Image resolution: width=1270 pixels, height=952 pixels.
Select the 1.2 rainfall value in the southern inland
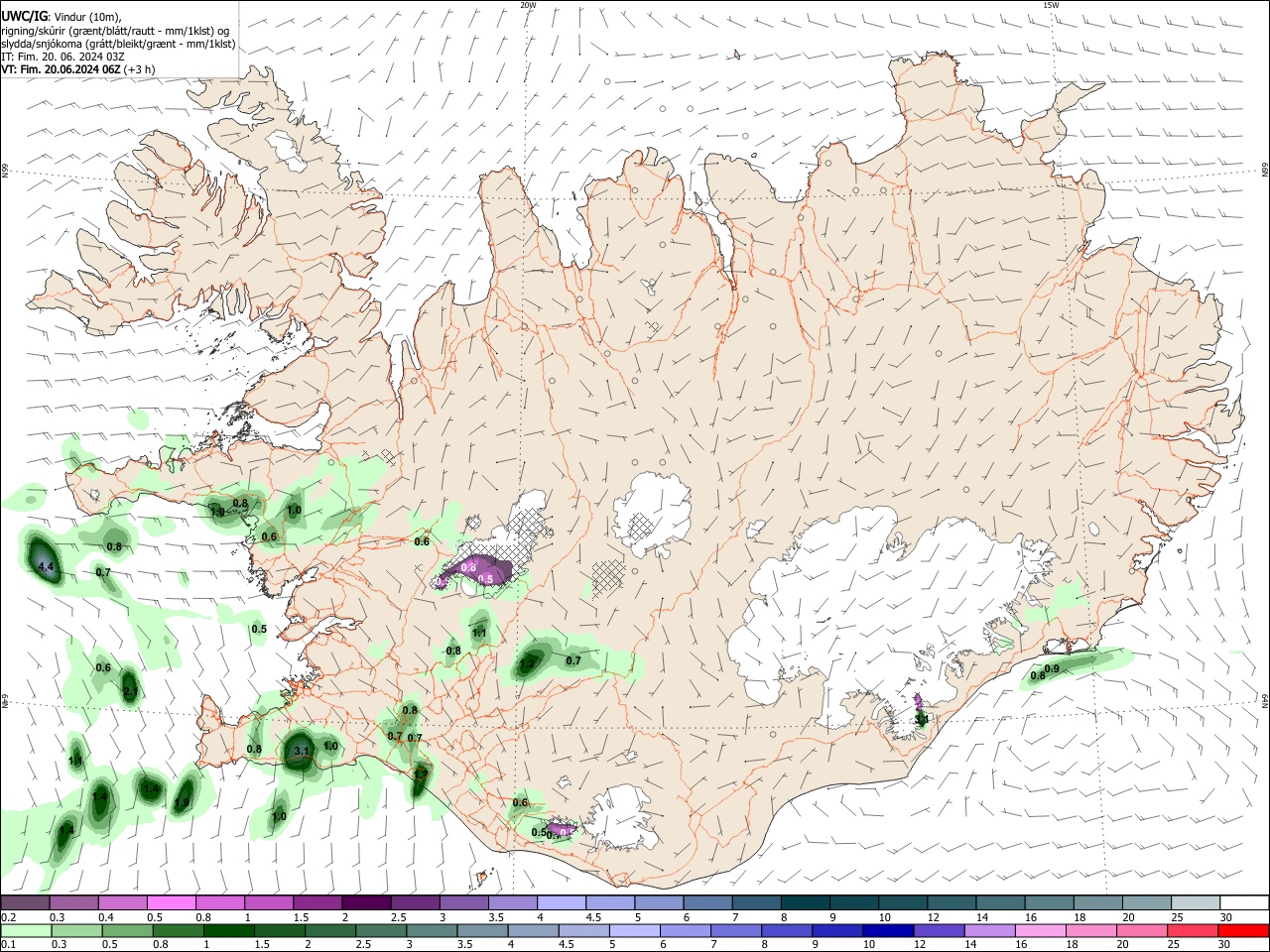tap(528, 662)
